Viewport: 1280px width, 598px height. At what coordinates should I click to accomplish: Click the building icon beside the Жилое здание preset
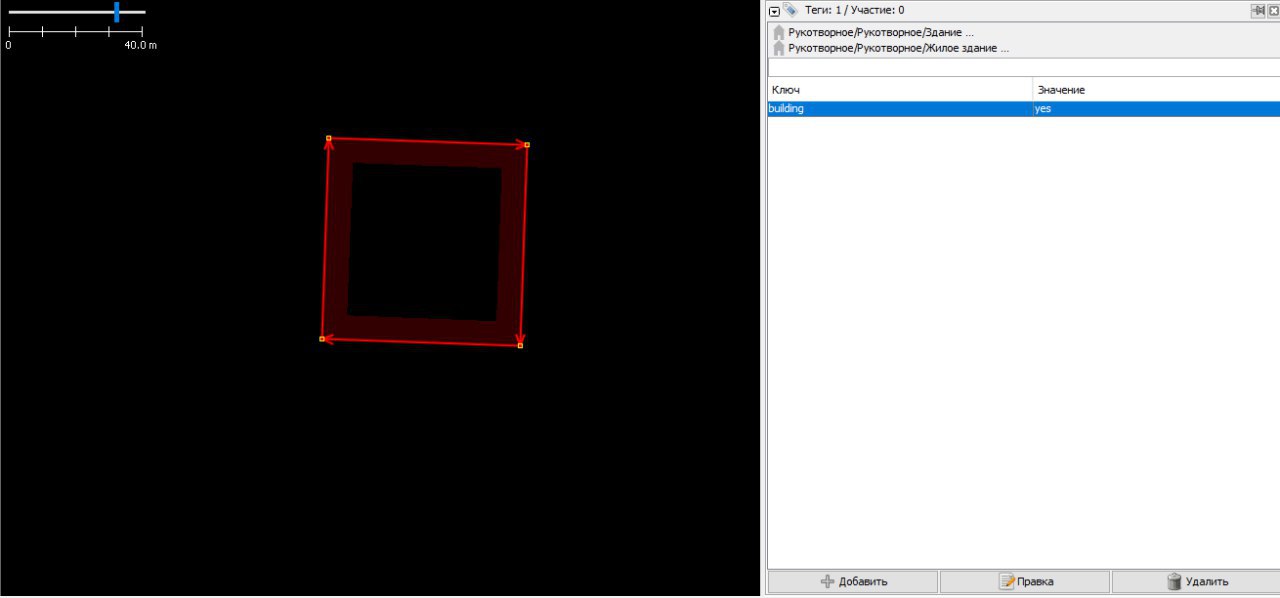pos(779,48)
